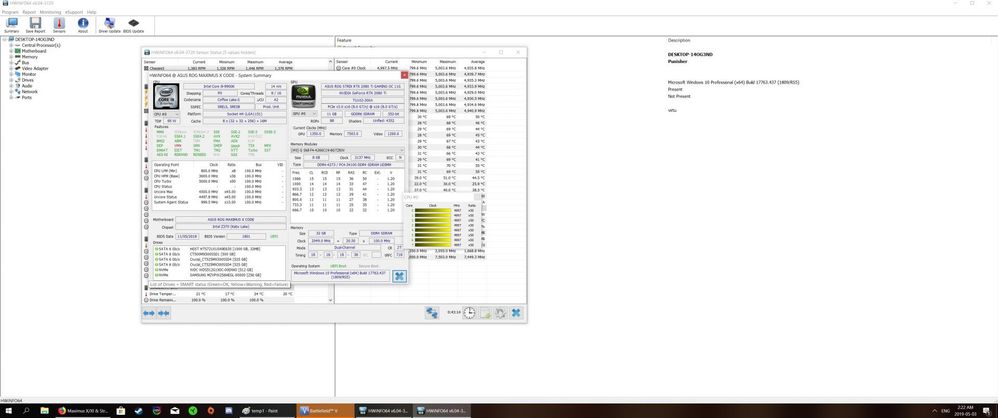Viewport: 998px width, 418px height.
Task: Click second double-arrow icon in sensor window
Action: pos(164,313)
